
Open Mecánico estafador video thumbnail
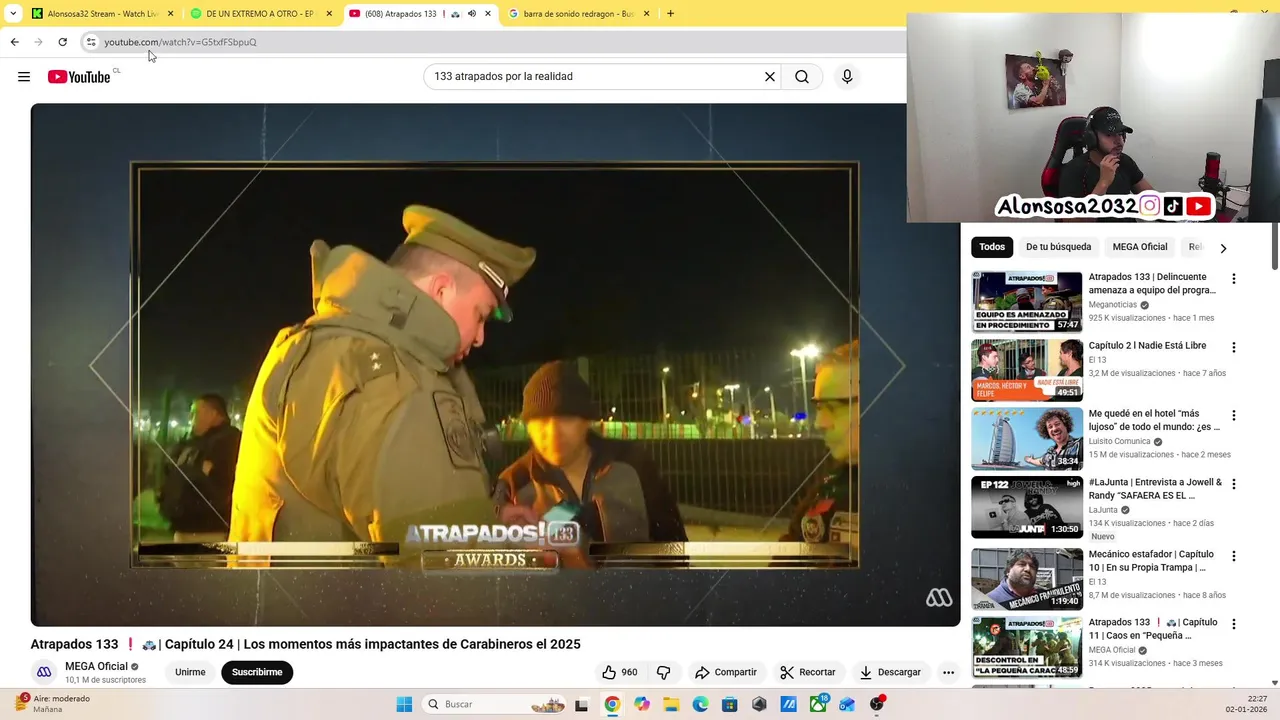[1027, 578]
